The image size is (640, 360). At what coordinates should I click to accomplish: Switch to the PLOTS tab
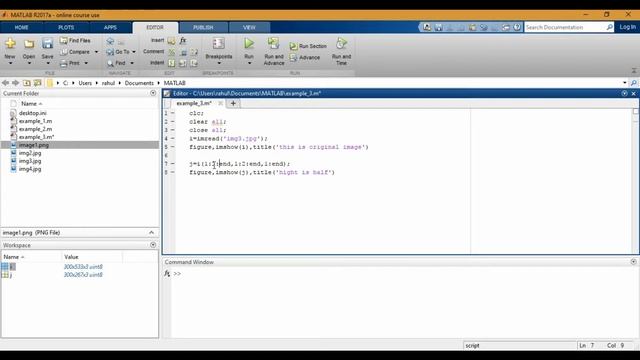(66, 27)
